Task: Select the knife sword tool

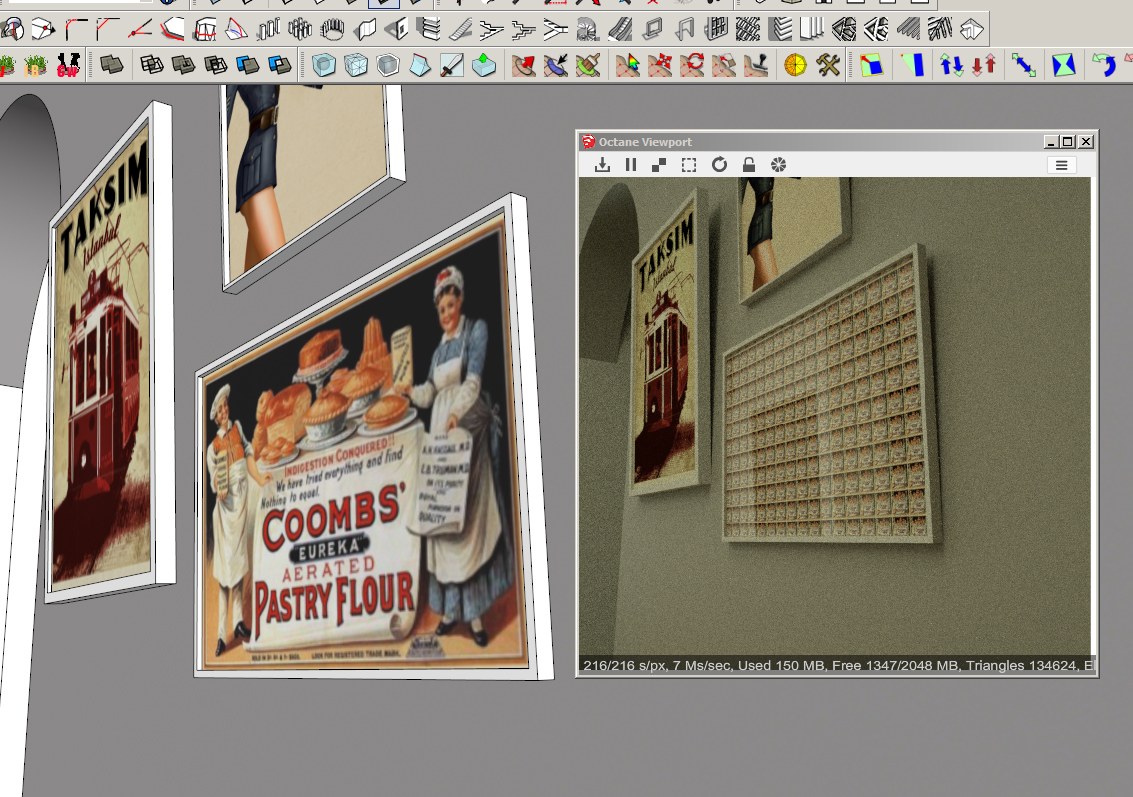Action: [452, 65]
